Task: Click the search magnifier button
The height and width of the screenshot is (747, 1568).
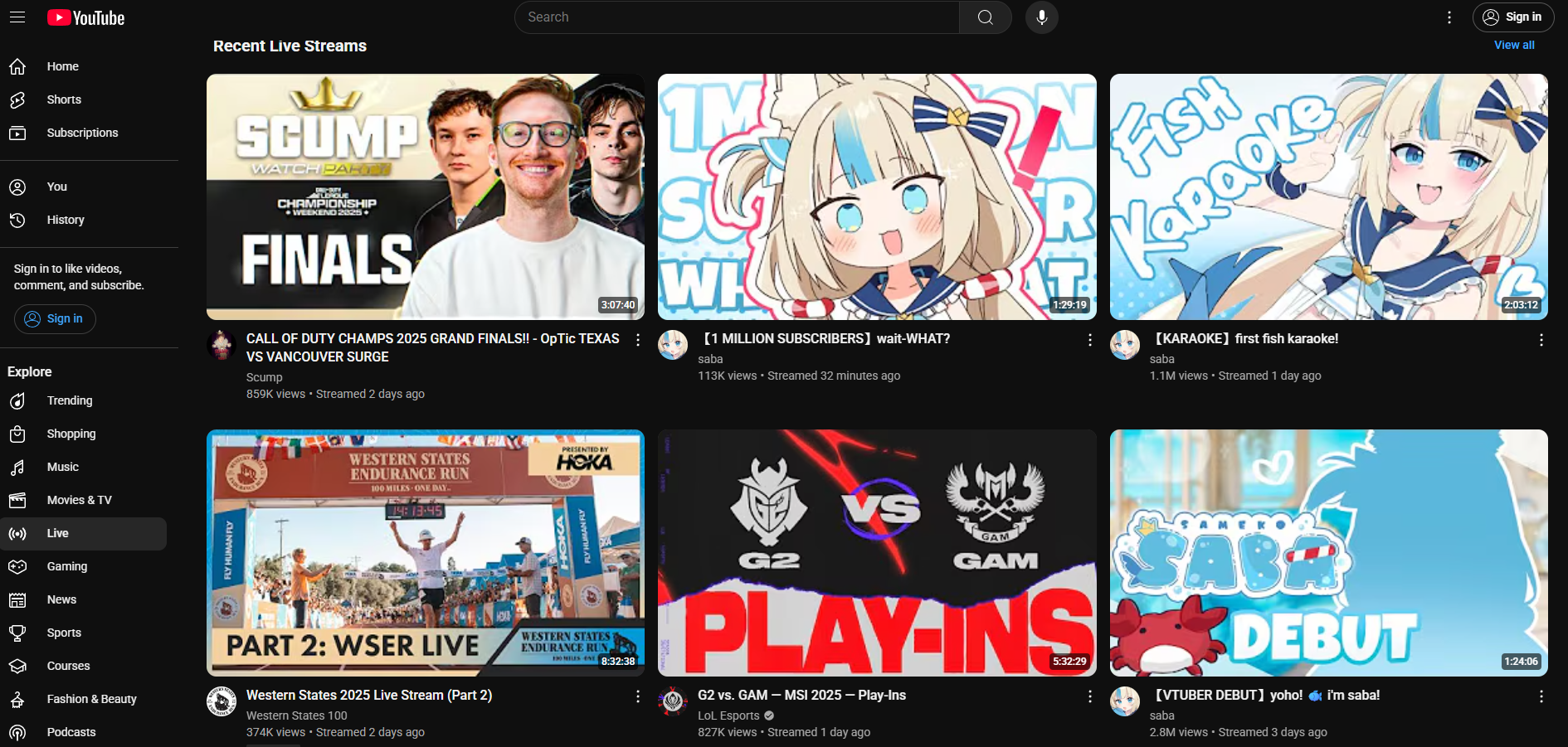Action: click(x=985, y=17)
